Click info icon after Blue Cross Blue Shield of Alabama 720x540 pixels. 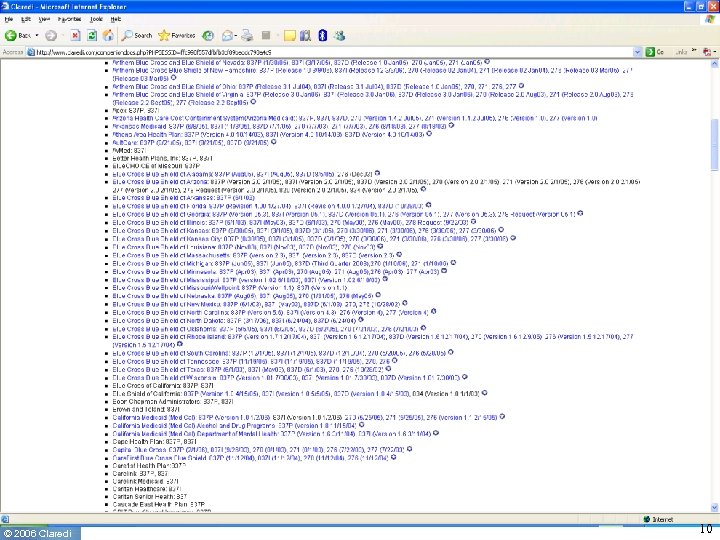[x=377, y=173]
